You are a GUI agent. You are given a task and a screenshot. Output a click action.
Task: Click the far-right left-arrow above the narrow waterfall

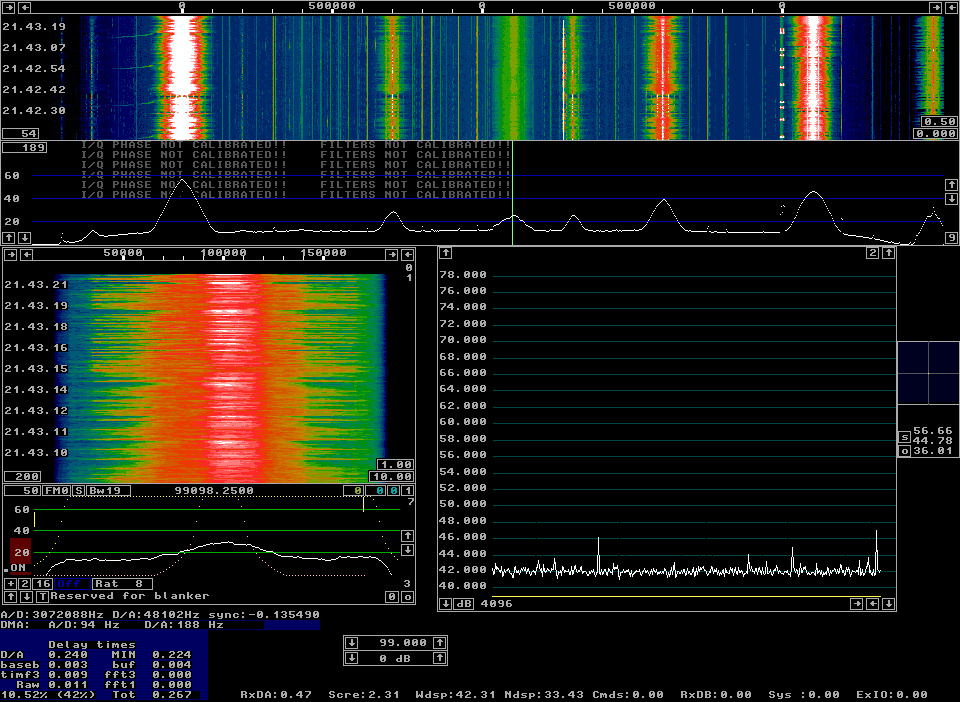click(407, 254)
